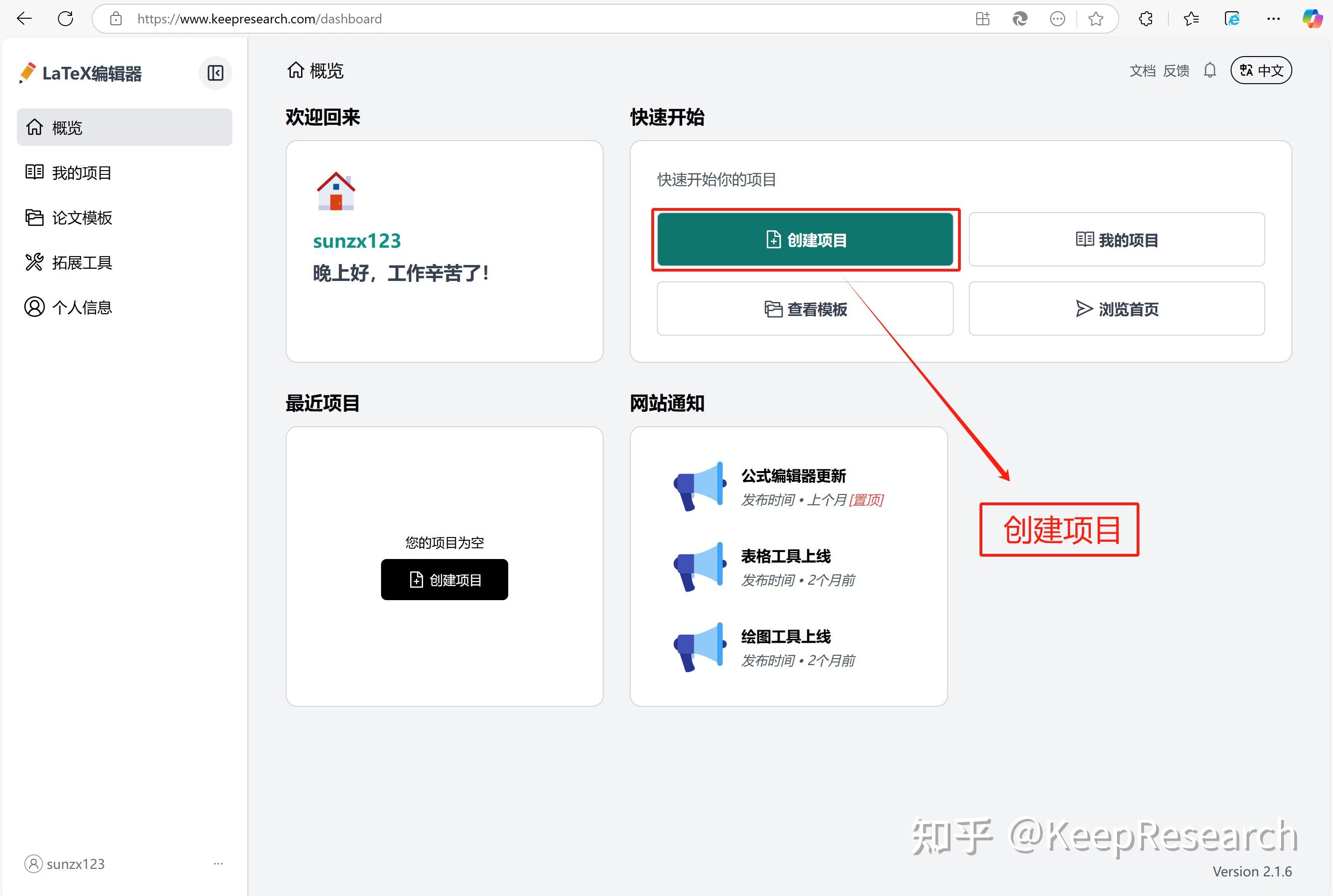
Task: Open the 绘图工具上线 megaphone notice
Action: tap(785, 637)
